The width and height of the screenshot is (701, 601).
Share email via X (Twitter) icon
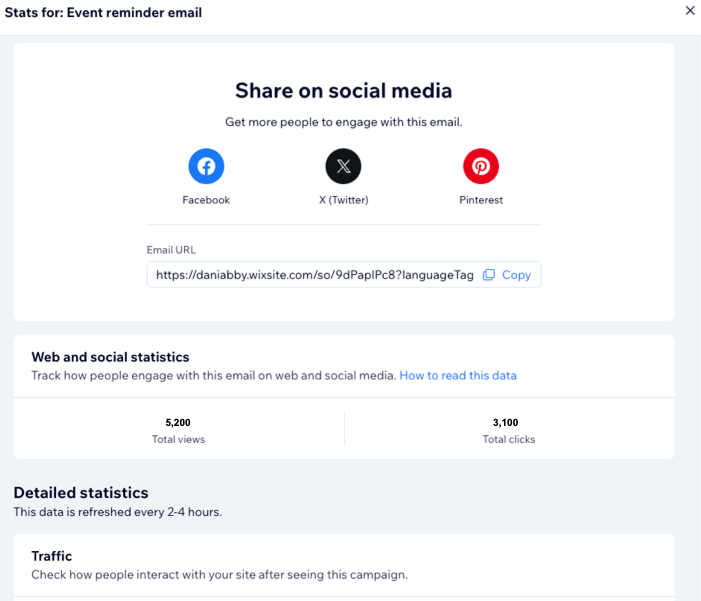pyautogui.click(x=343, y=166)
